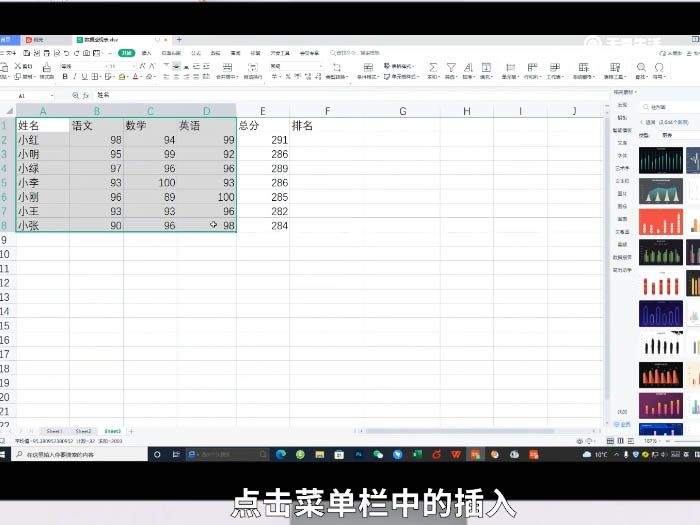Toggle italic formatting in the ribbon

75,77
